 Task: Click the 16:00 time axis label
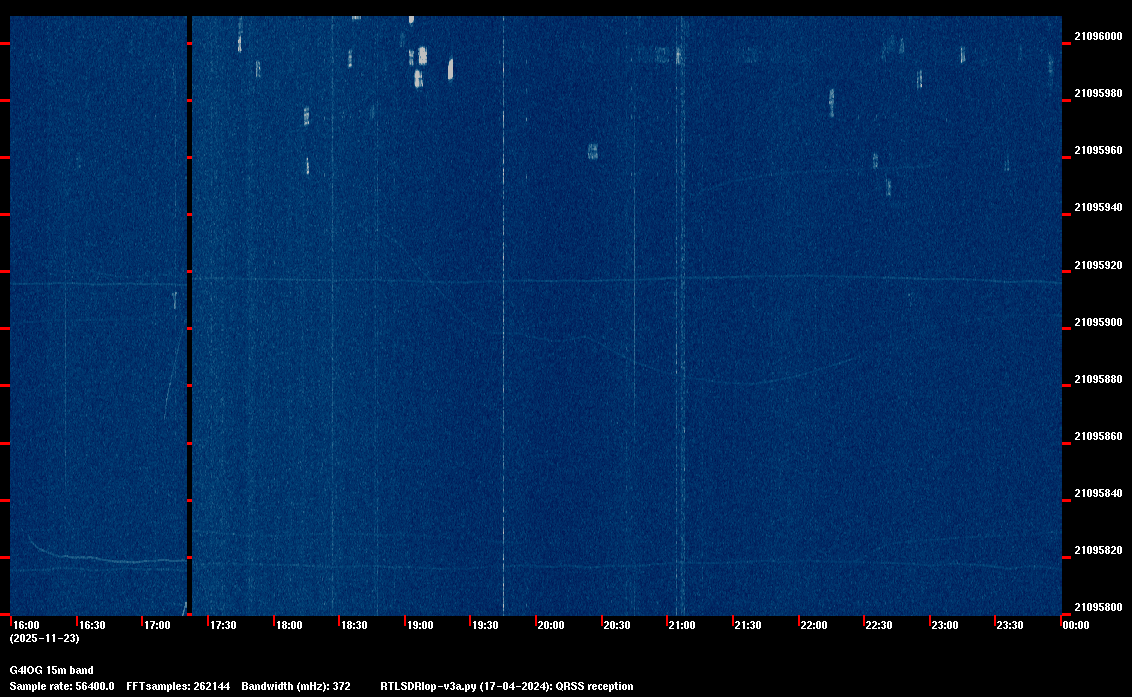pos(27,625)
